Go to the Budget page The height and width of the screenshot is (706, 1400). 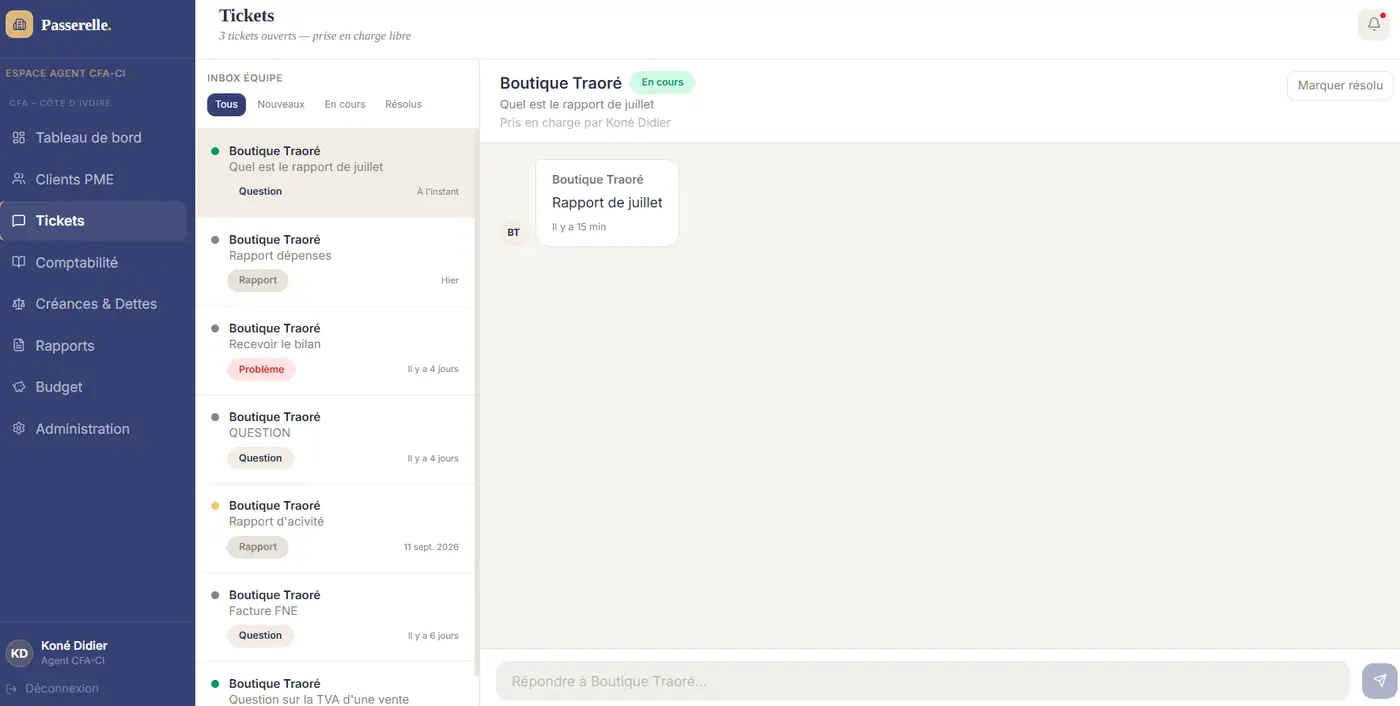(93, 387)
